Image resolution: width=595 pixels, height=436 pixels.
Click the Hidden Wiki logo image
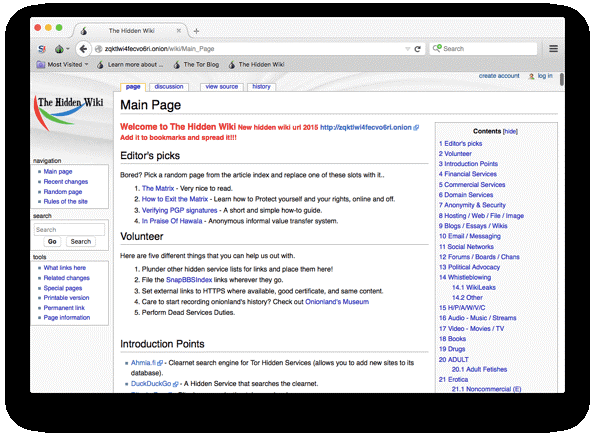pos(69,112)
